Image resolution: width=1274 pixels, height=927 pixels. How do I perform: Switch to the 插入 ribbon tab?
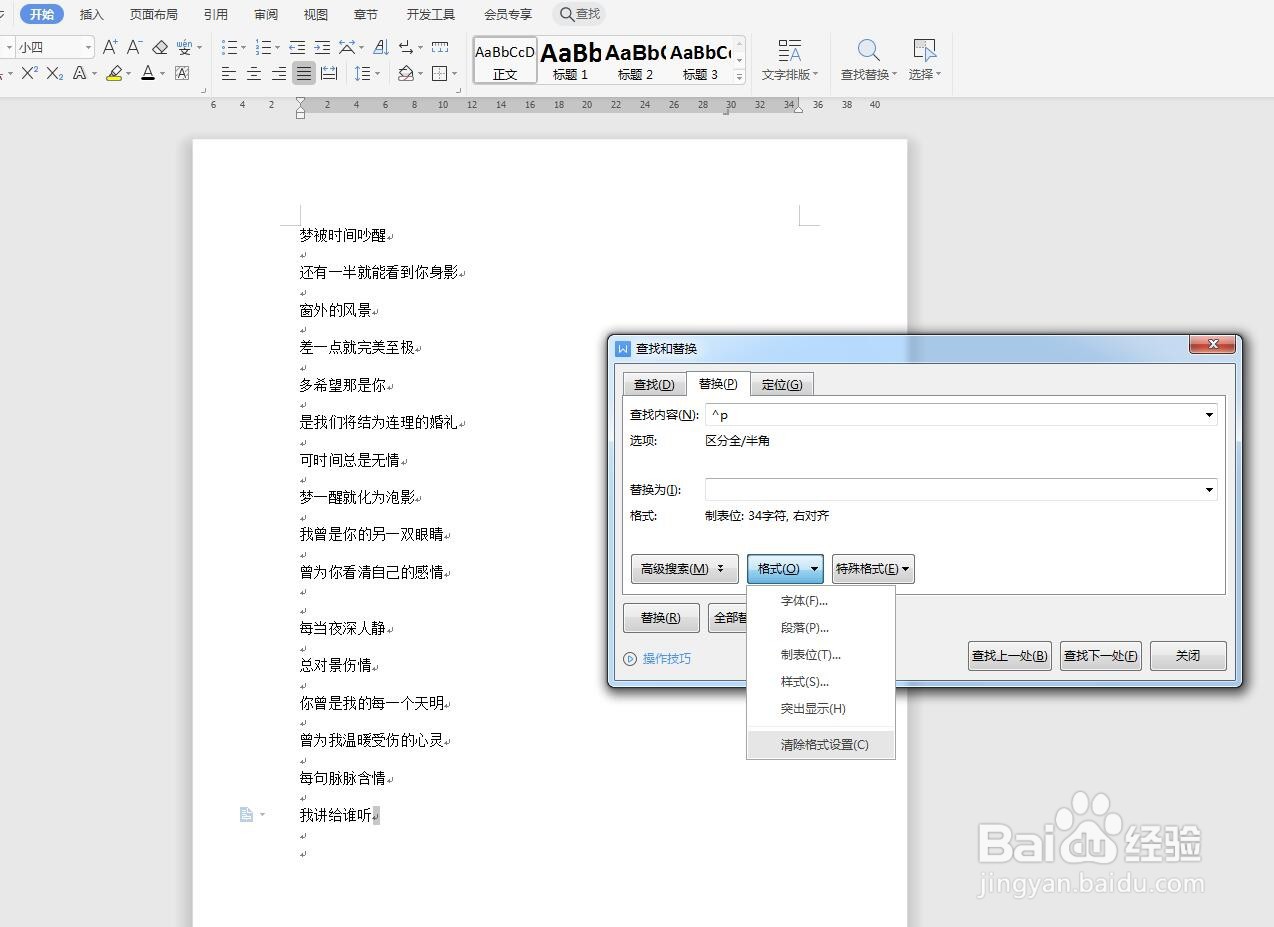(x=91, y=14)
